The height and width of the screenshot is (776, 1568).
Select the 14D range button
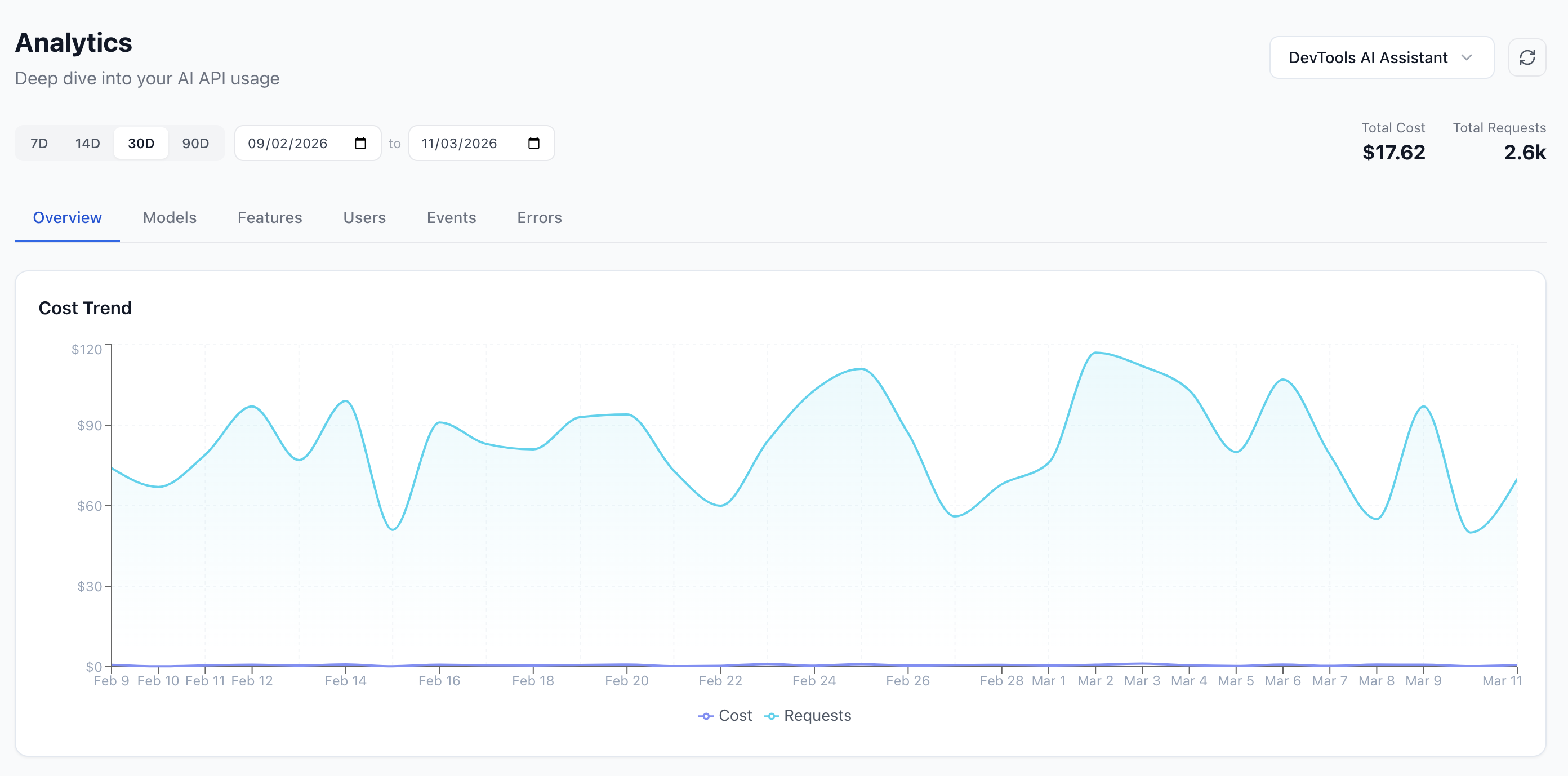[87, 143]
